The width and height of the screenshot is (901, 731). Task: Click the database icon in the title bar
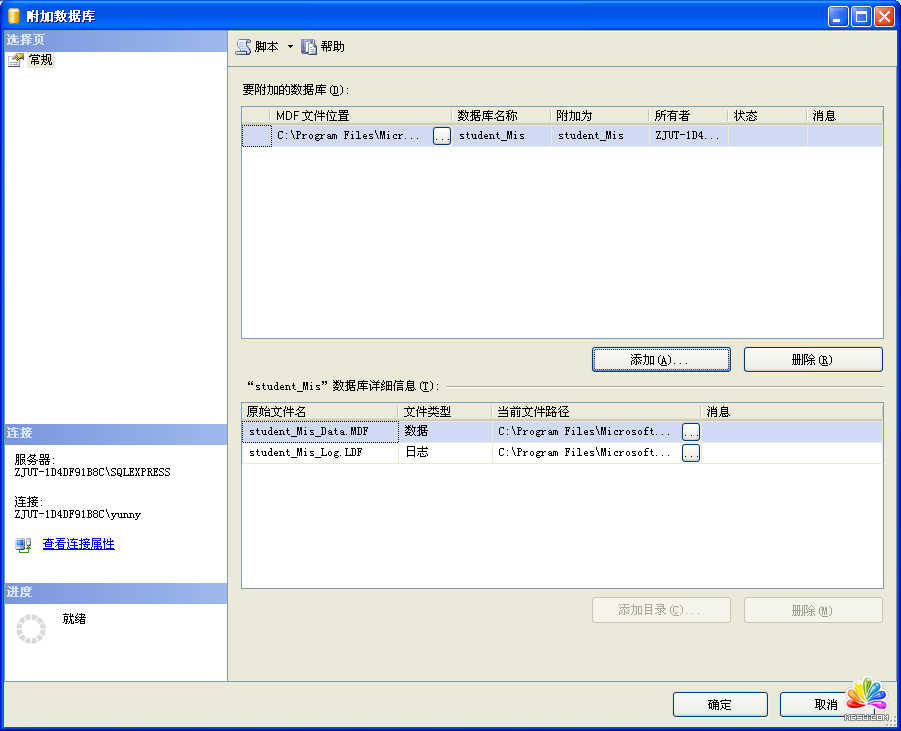[14, 16]
